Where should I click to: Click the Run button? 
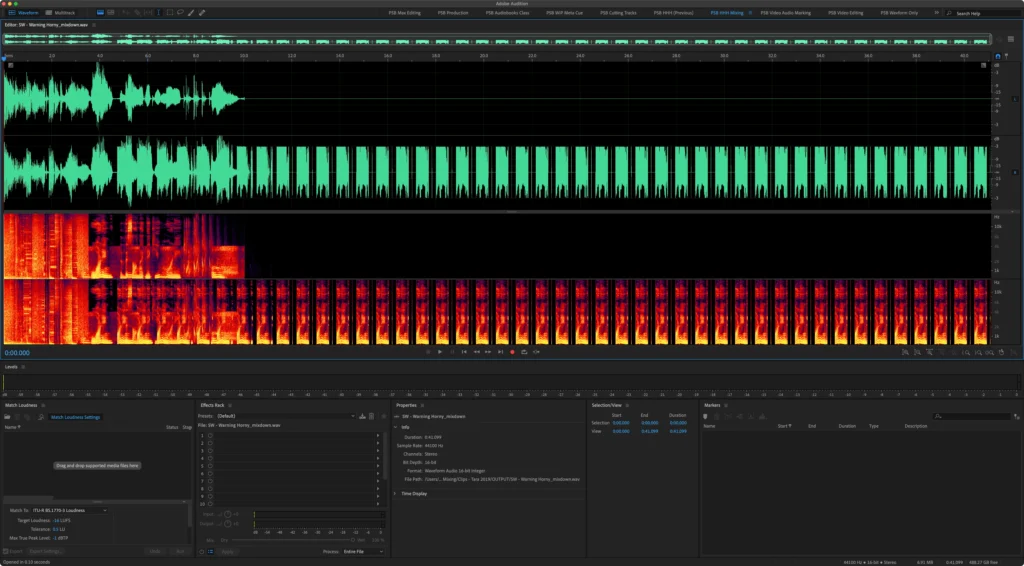click(x=180, y=552)
